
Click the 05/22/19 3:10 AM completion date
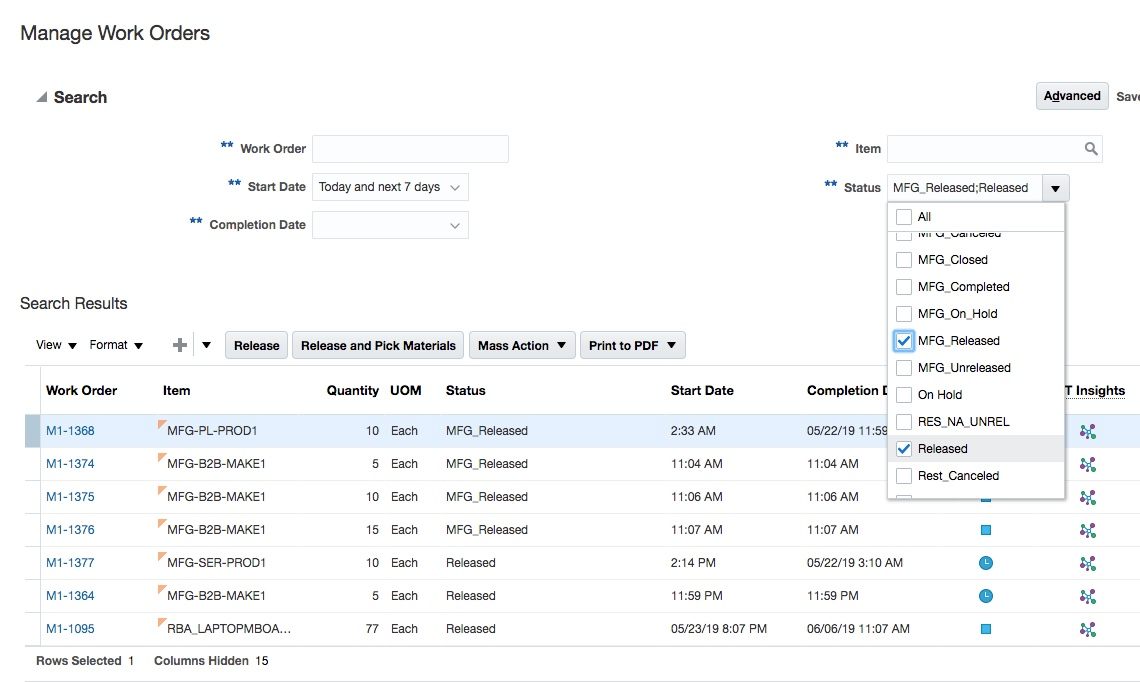(x=855, y=563)
